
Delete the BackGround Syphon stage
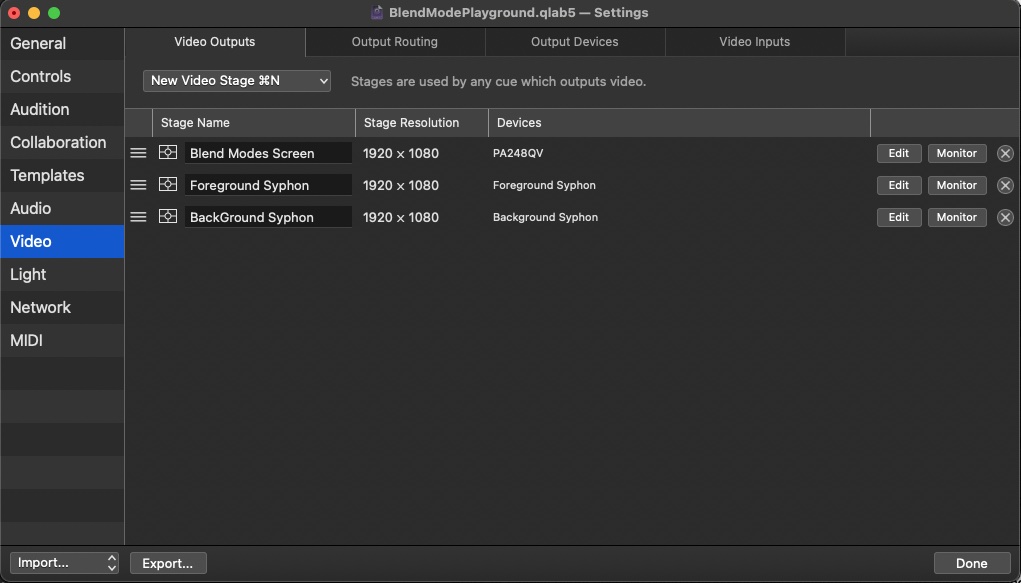(1005, 217)
